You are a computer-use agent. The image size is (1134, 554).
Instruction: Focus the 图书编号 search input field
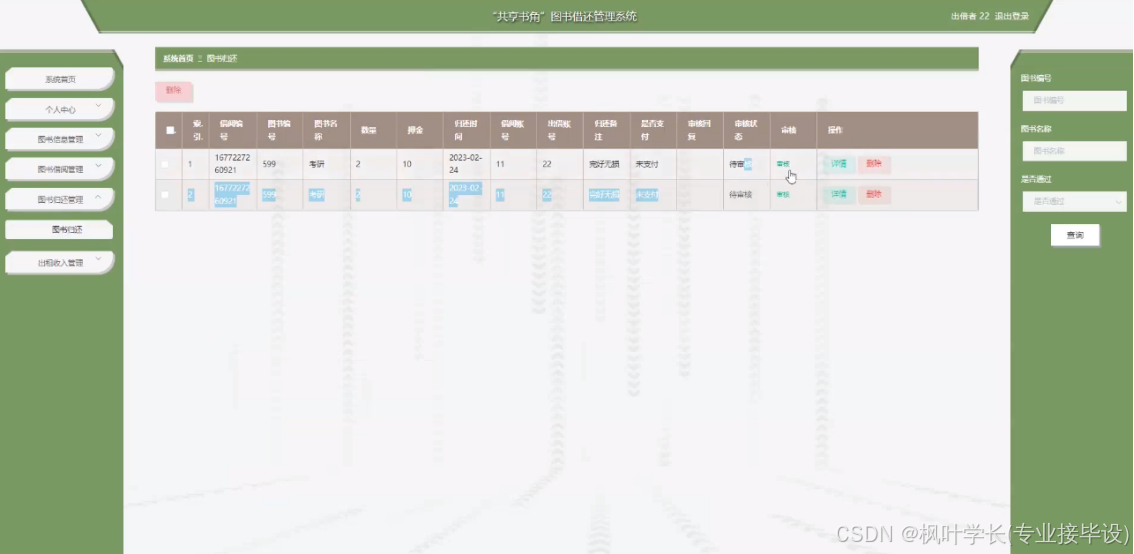point(1075,101)
